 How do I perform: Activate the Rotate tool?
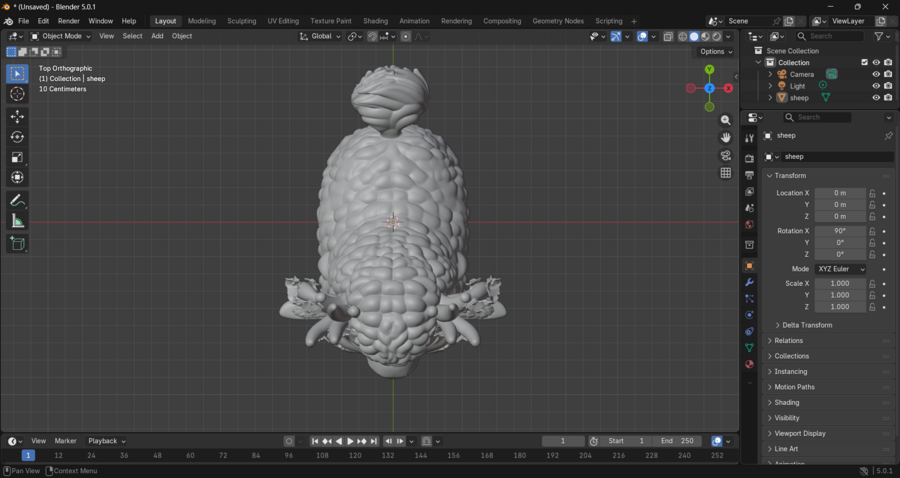tap(17, 137)
